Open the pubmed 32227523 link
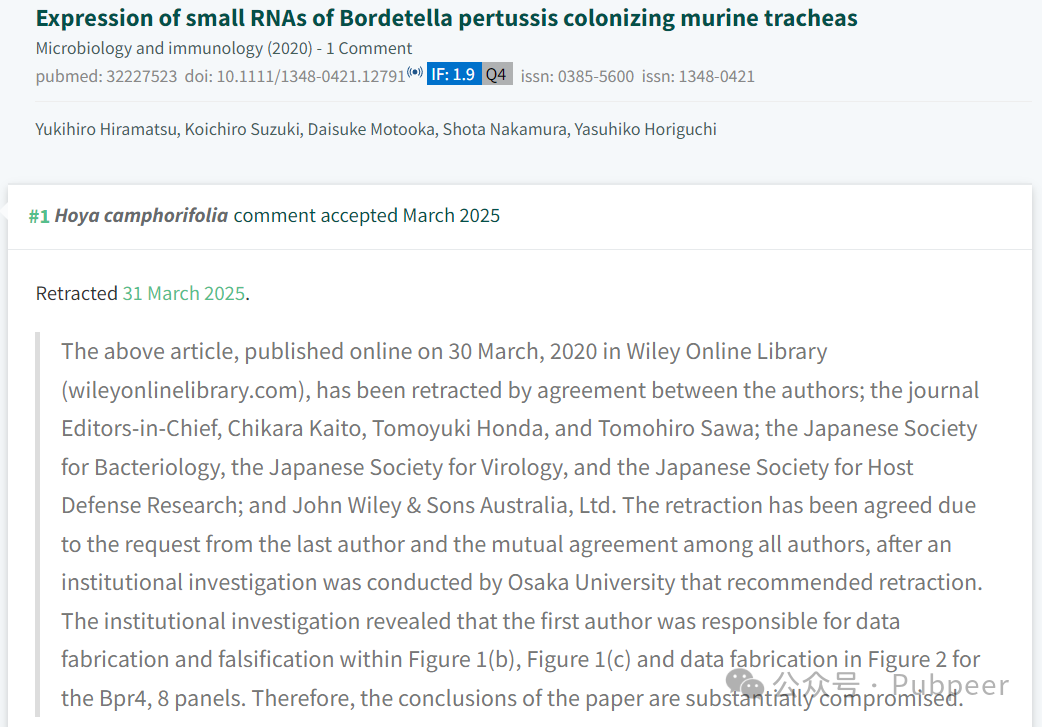This screenshot has height=727, width=1042. 106,76
